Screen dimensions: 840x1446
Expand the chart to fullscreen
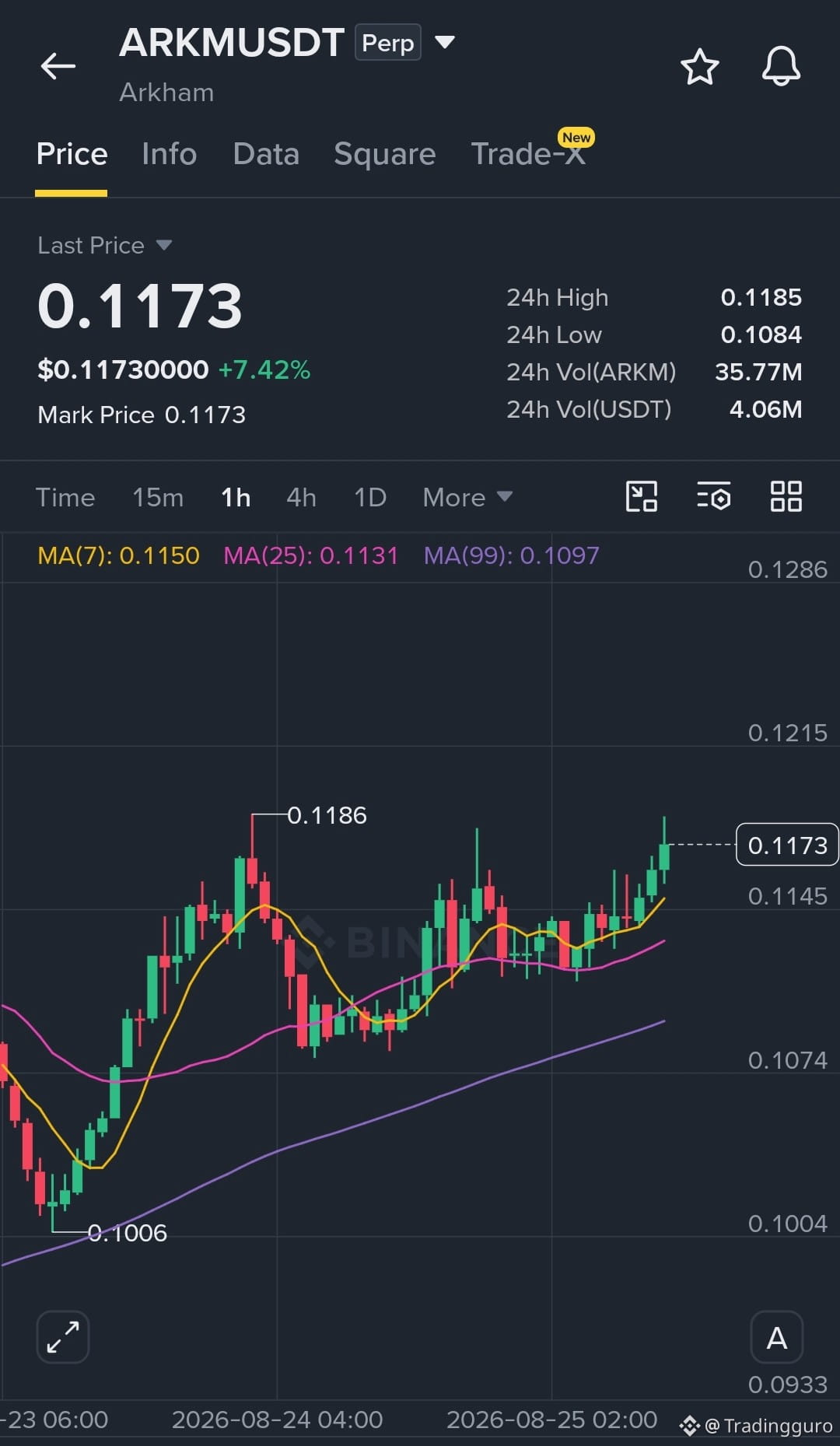click(63, 1337)
